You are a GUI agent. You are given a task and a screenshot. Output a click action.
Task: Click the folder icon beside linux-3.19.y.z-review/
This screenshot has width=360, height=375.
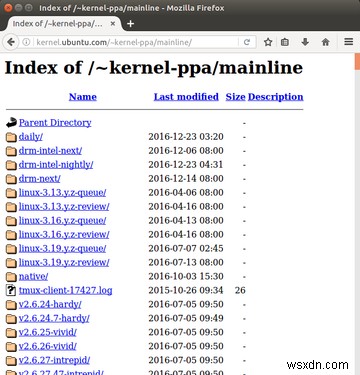click(11, 263)
